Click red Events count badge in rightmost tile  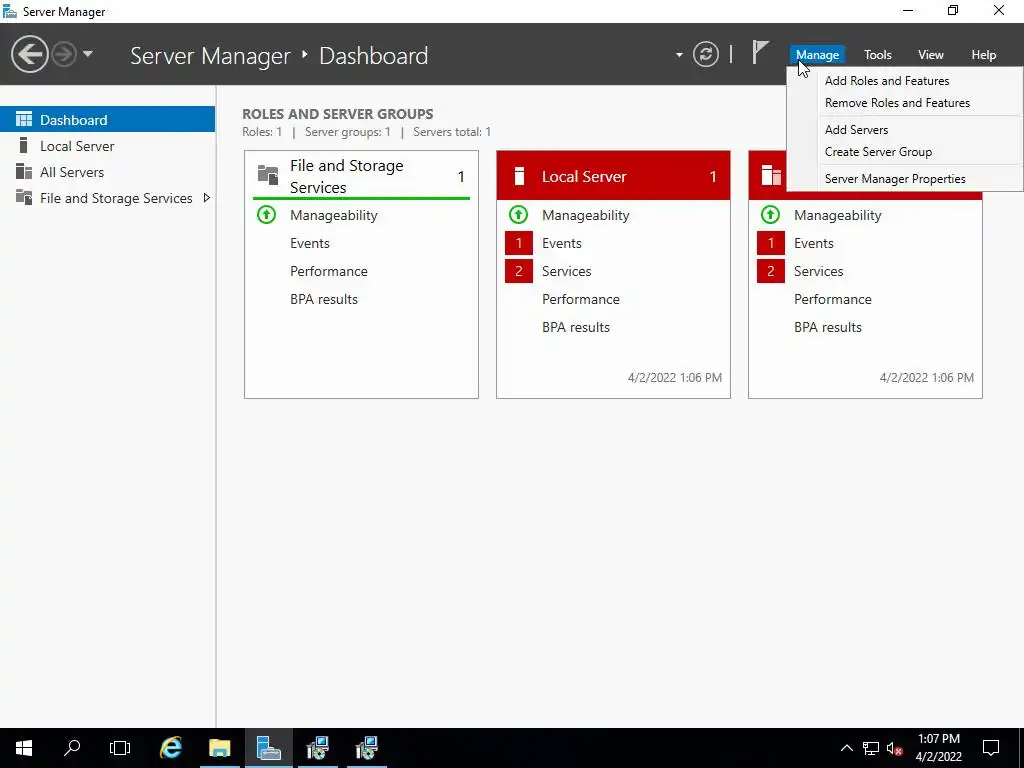[771, 243]
